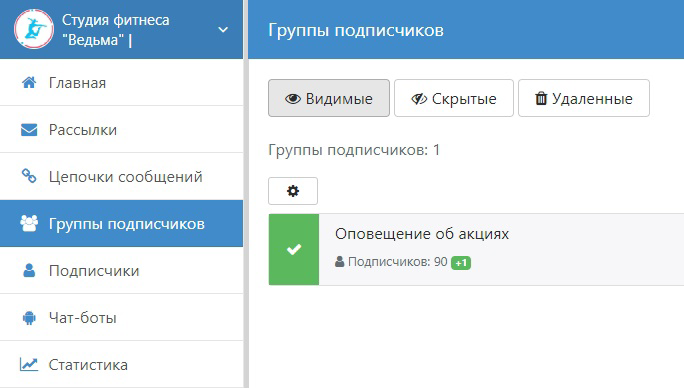Click the line chart icon for Статистика
The image size is (684, 388).
[29, 364]
